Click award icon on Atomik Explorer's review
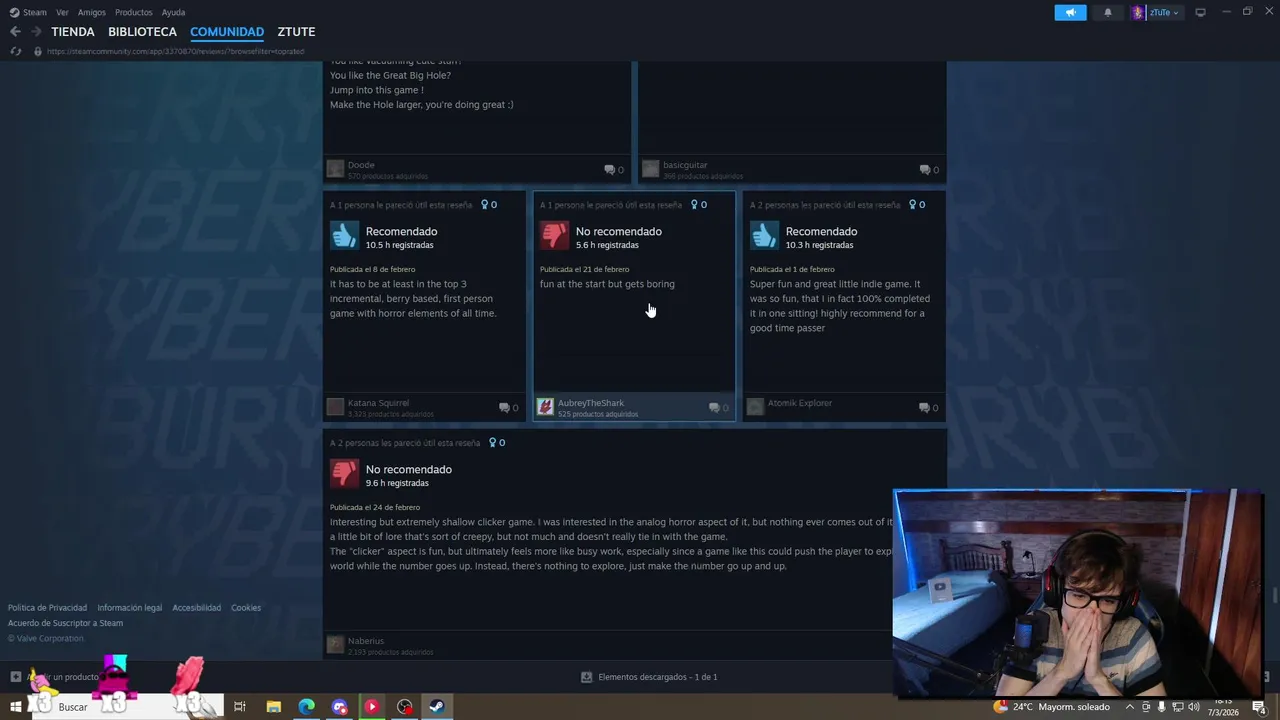The width and height of the screenshot is (1280, 720). 916,205
